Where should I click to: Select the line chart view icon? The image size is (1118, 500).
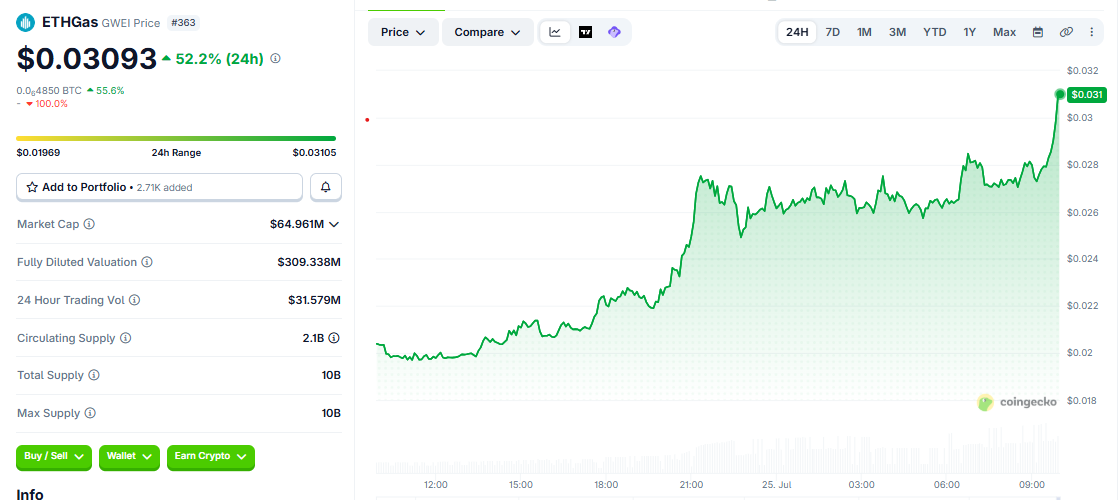[x=555, y=32]
